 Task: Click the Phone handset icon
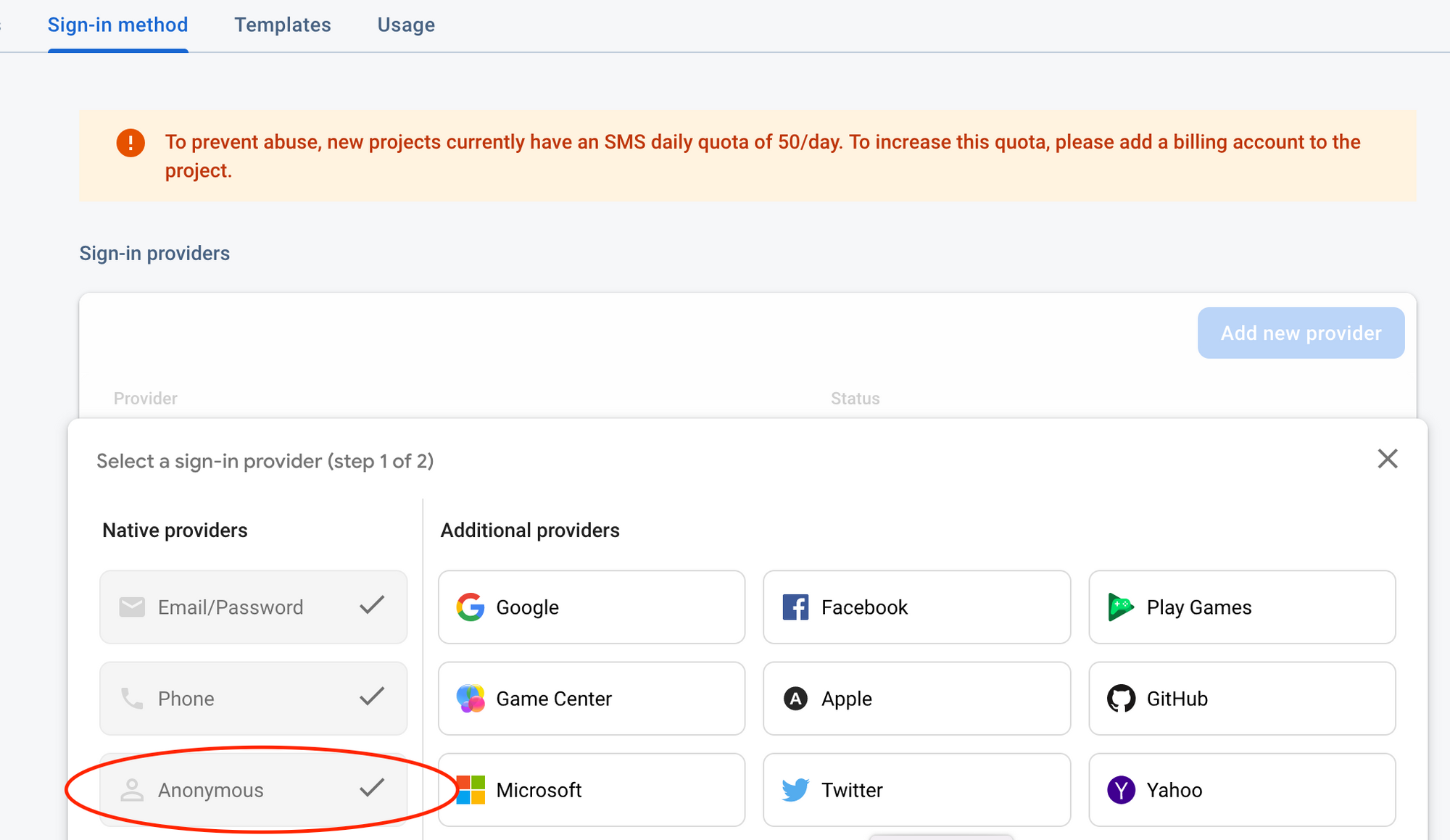tap(132, 698)
